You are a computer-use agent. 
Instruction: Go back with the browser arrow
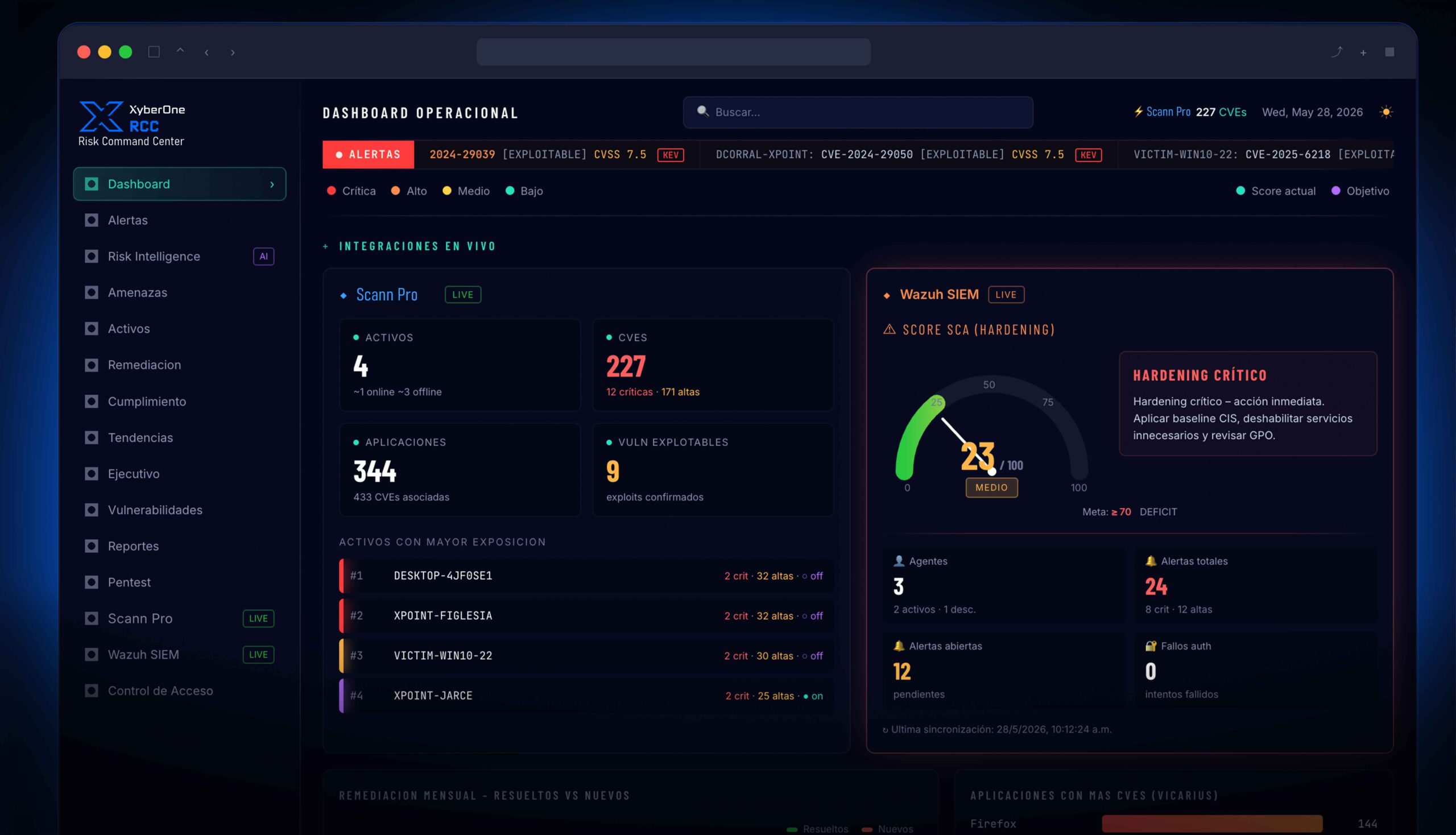pos(206,53)
